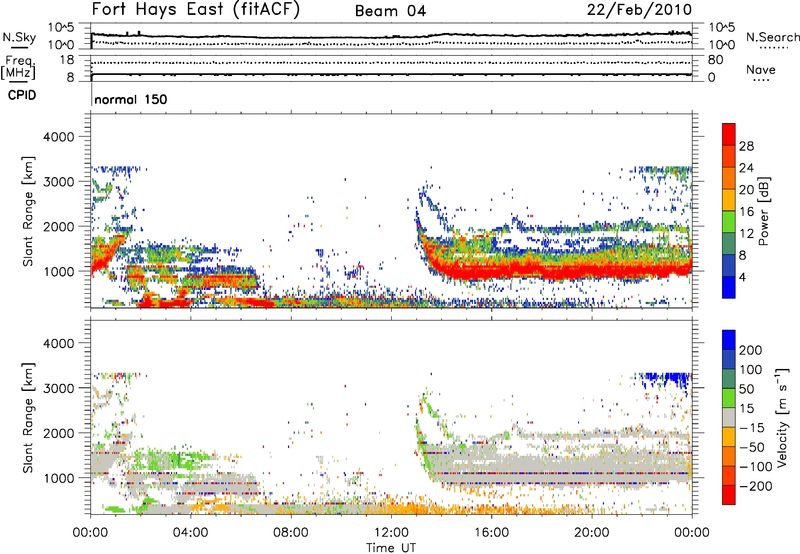Click the '12:00' time tick label

391,533
